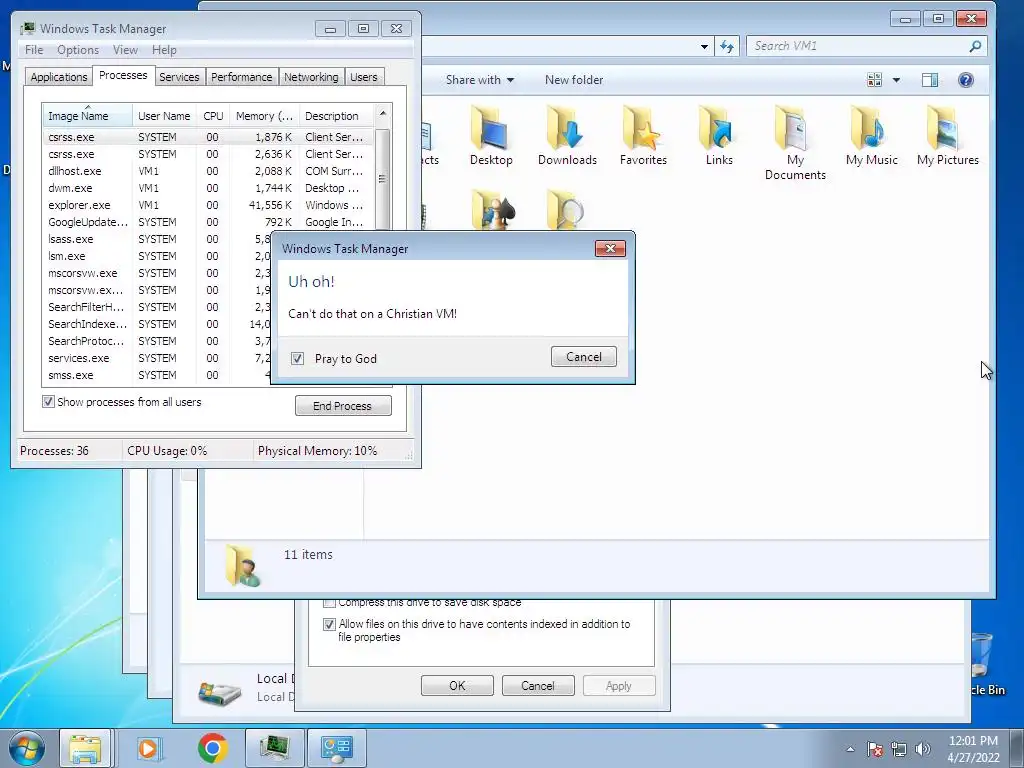The image size is (1024, 768).
Task: Sort processes by CPU column
Action: (x=213, y=116)
